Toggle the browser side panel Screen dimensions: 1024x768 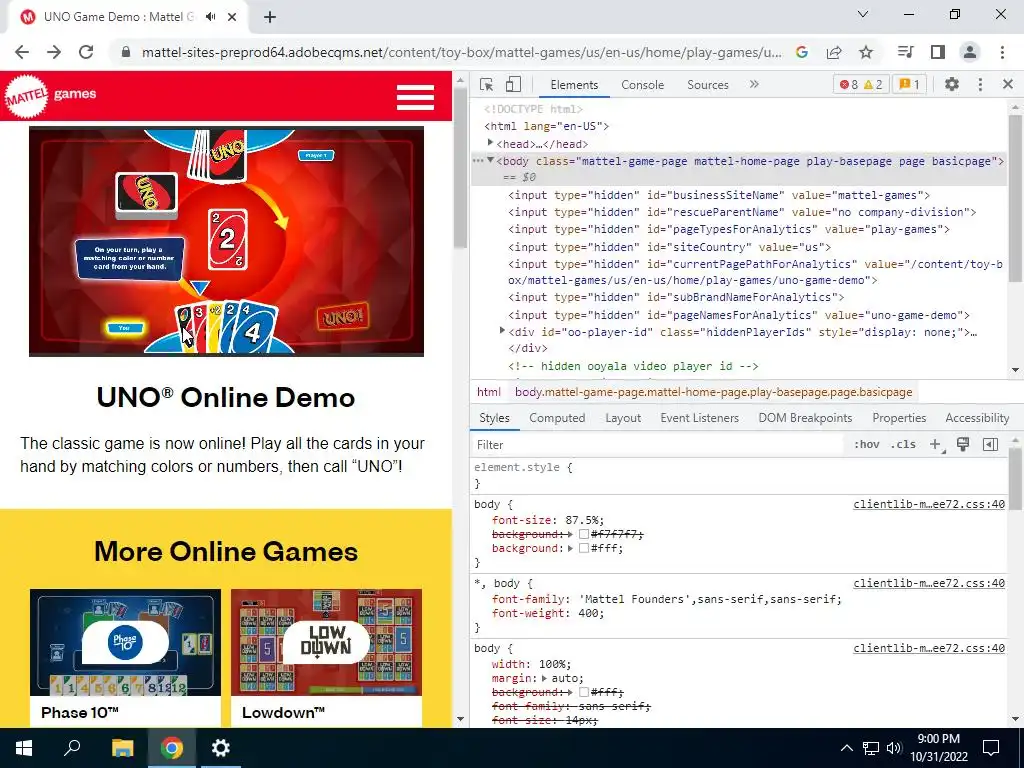click(938, 52)
